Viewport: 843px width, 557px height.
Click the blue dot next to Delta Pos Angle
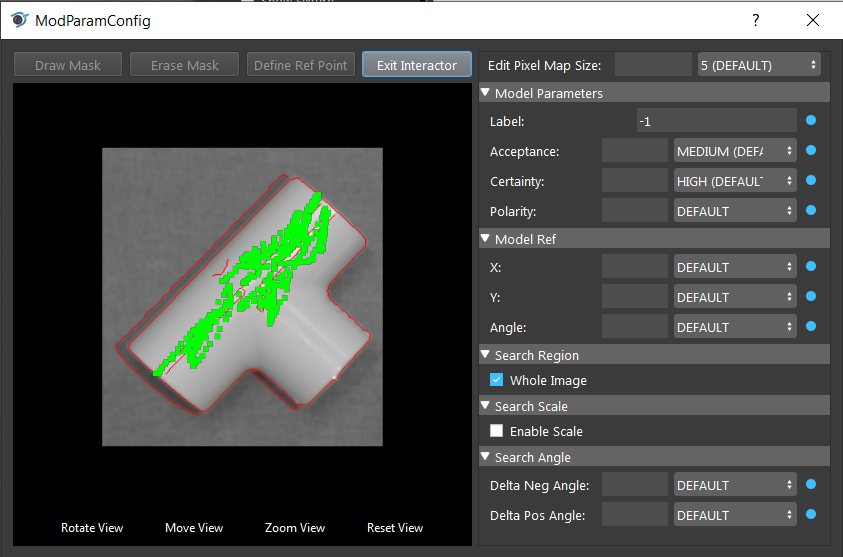(811, 515)
